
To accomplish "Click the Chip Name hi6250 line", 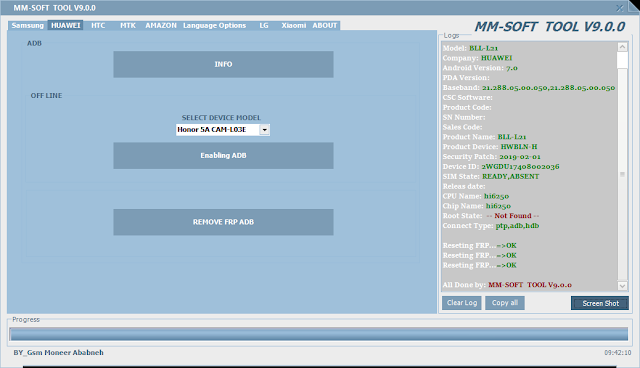I will pyautogui.click(x=476, y=206).
